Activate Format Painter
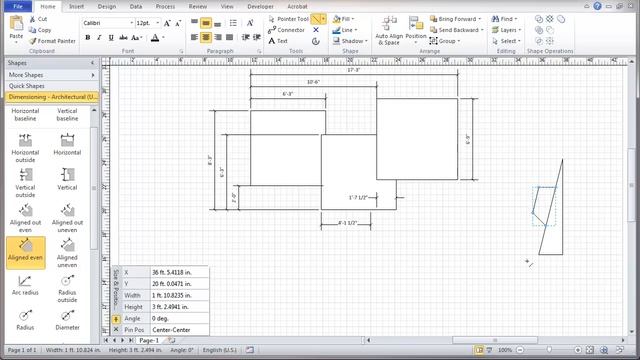 [52, 41]
